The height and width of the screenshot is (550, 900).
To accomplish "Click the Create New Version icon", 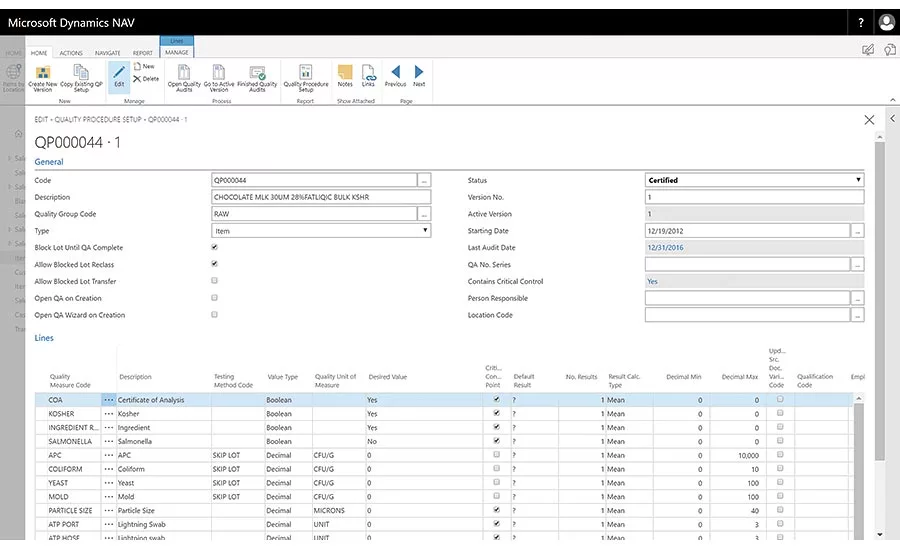I will click(42, 72).
